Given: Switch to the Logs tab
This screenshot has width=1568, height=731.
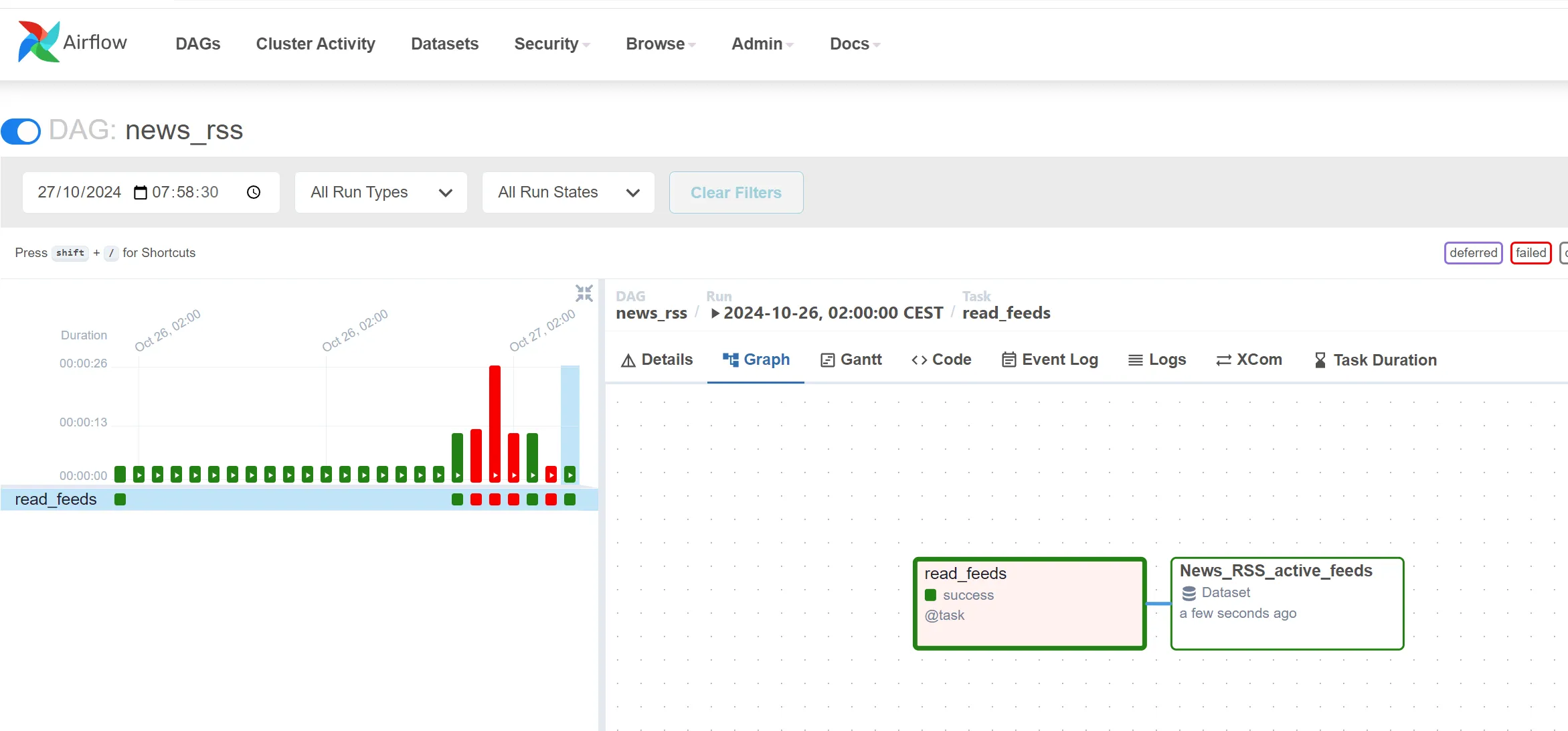Looking at the screenshot, I should [1156, 360].
